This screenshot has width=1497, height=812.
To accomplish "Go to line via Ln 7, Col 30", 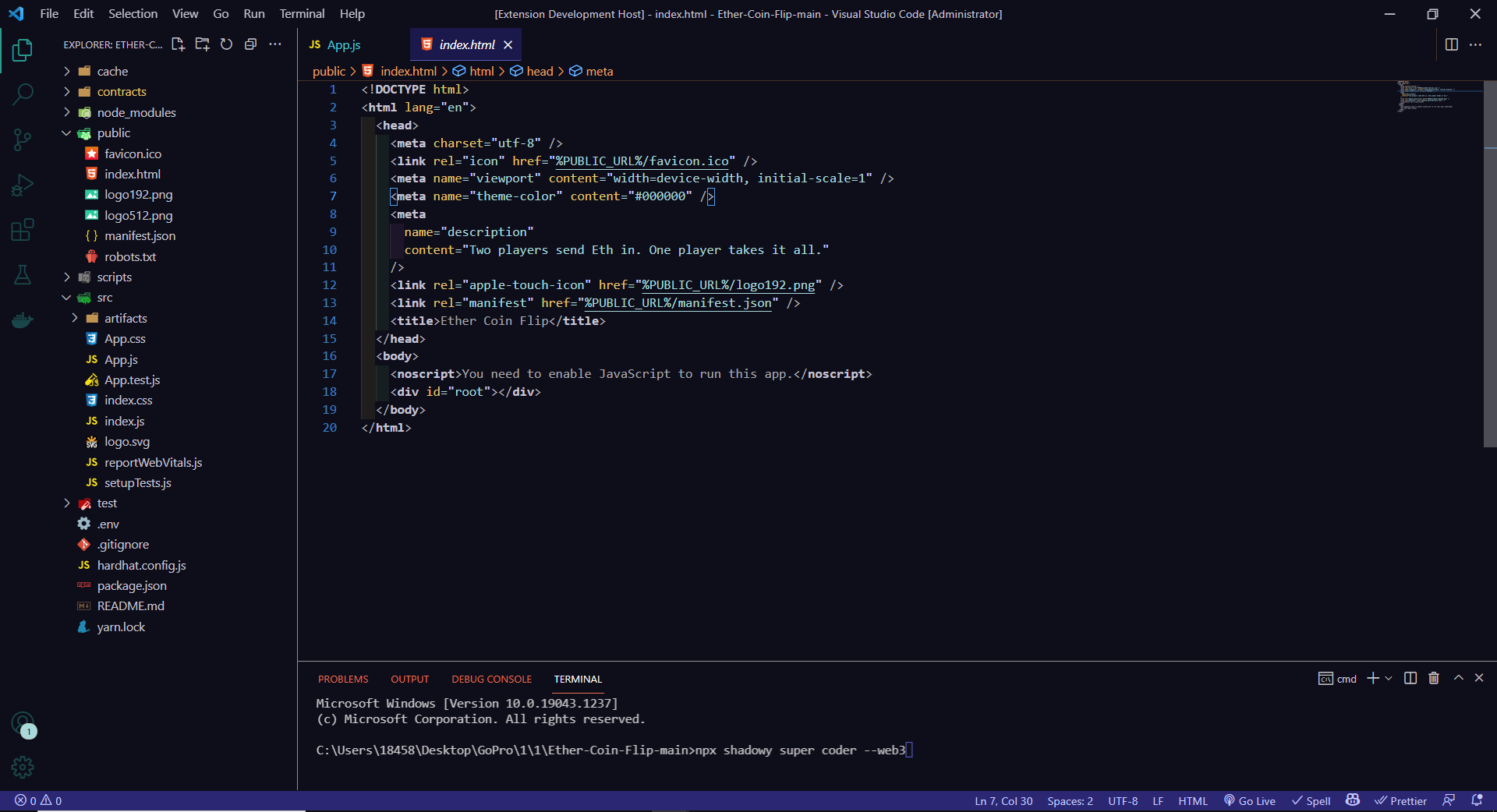I will pyautogui.click(x=1003, y=801).
